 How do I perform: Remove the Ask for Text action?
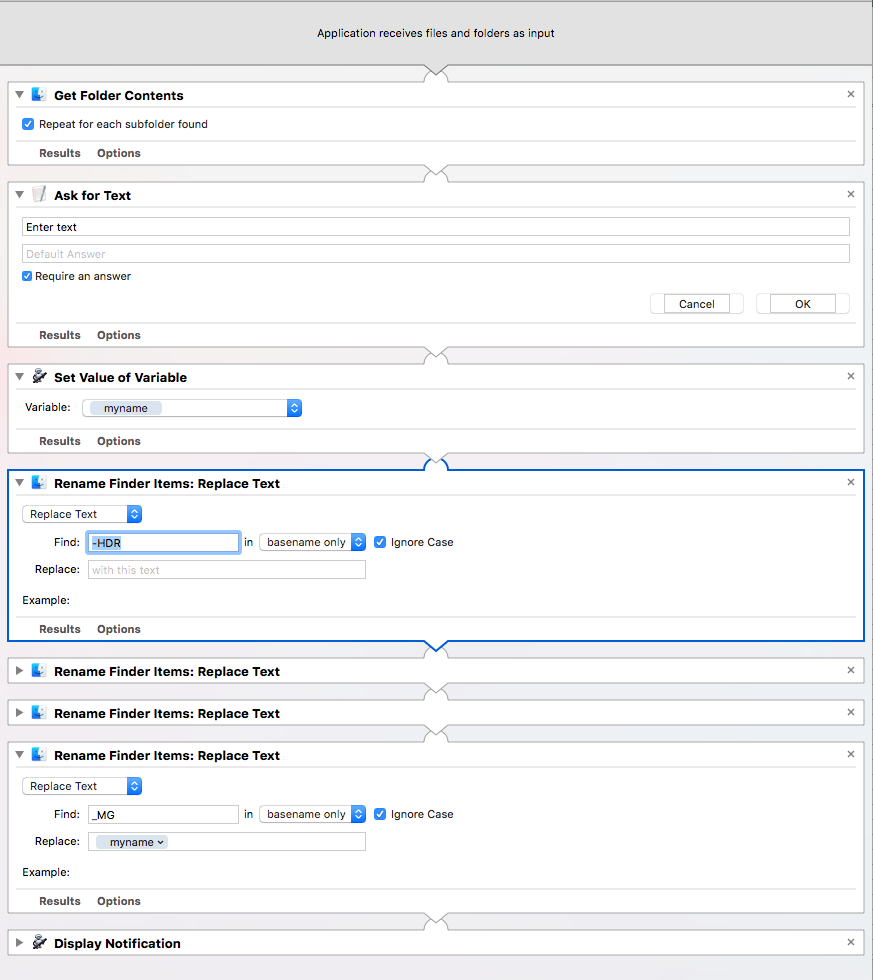(851, 194)
